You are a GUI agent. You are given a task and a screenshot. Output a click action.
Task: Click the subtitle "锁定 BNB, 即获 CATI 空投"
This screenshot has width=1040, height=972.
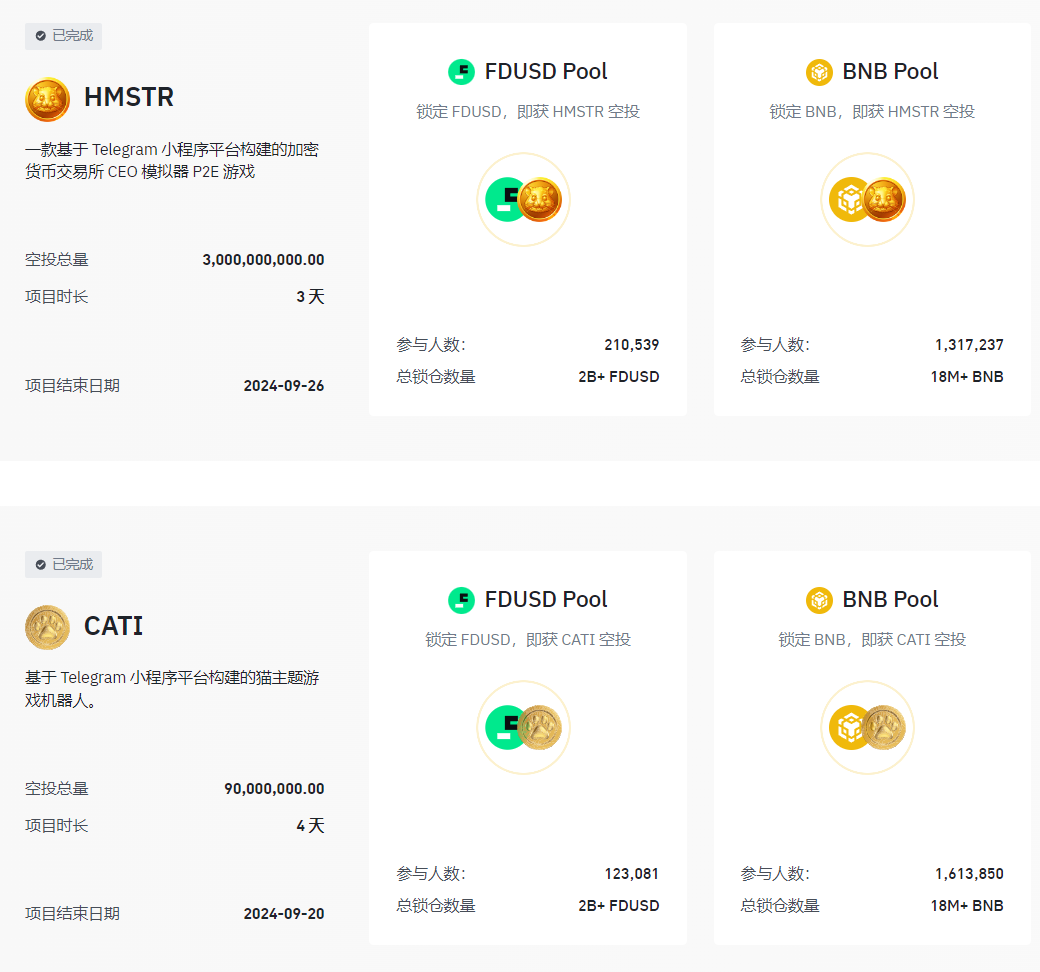872,640
